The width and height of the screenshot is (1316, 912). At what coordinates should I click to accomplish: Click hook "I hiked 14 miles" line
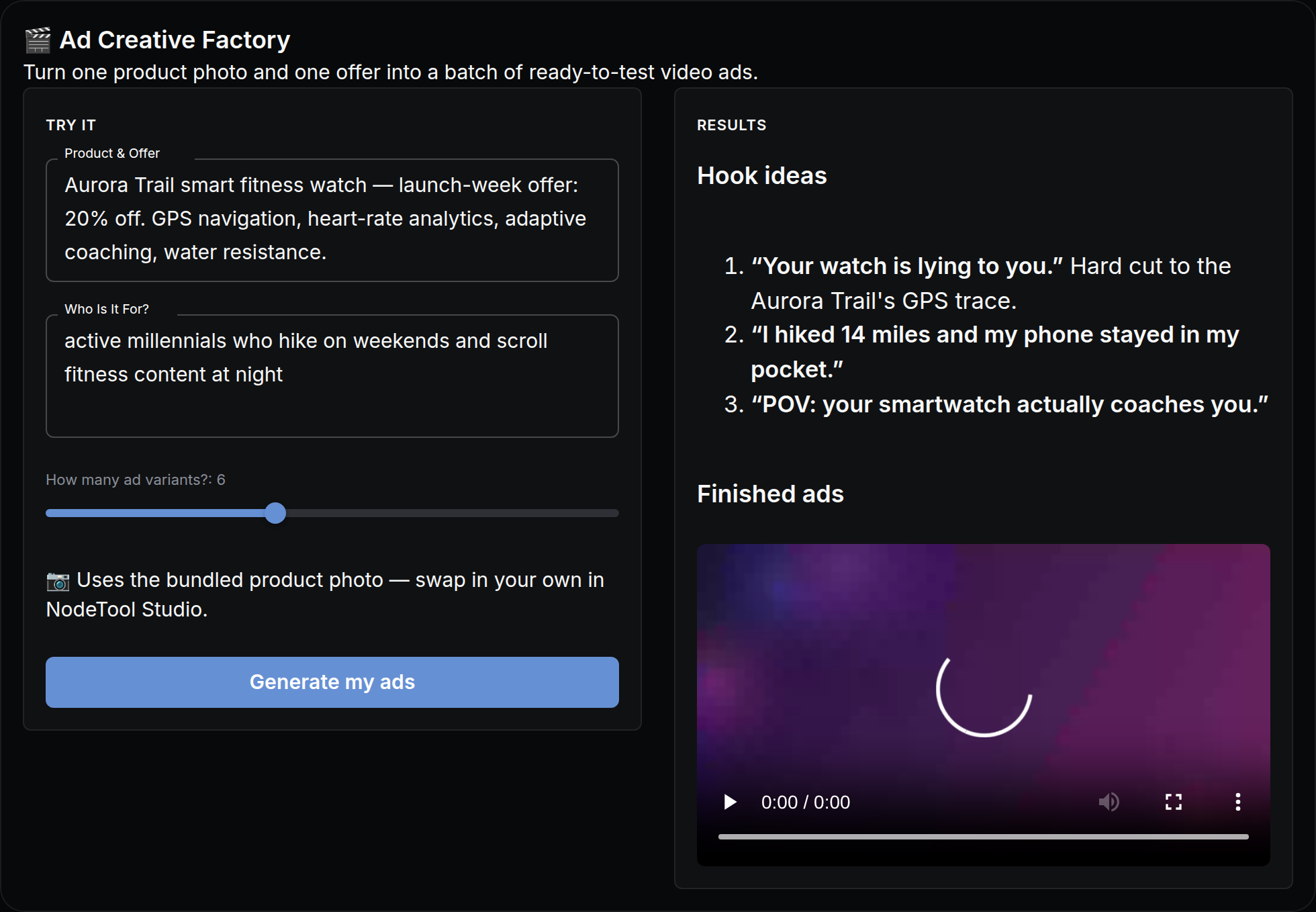point(995,352)
